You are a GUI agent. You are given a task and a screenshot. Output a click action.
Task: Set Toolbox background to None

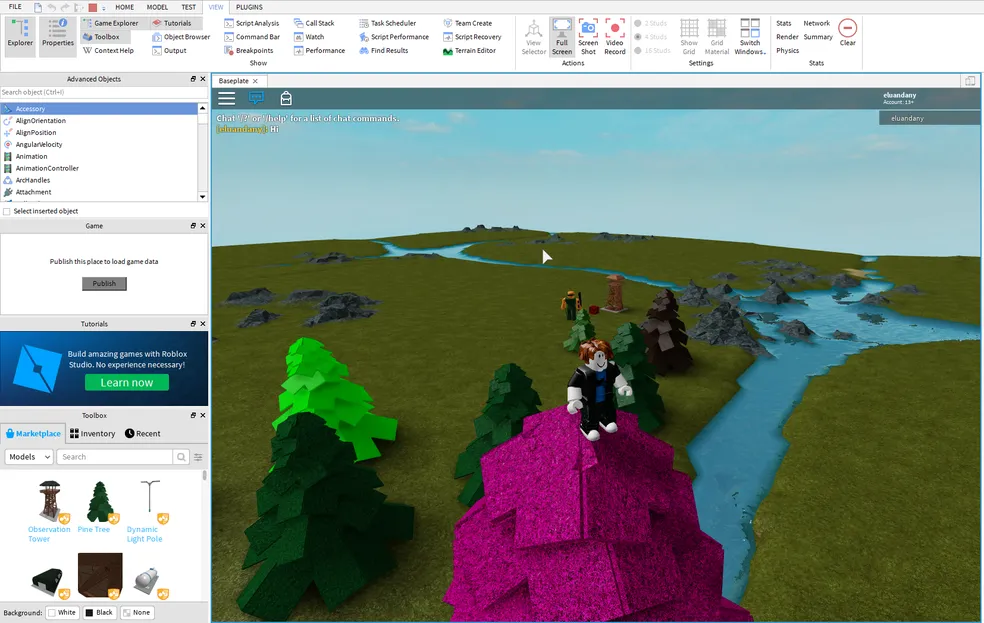click(136, 612)
